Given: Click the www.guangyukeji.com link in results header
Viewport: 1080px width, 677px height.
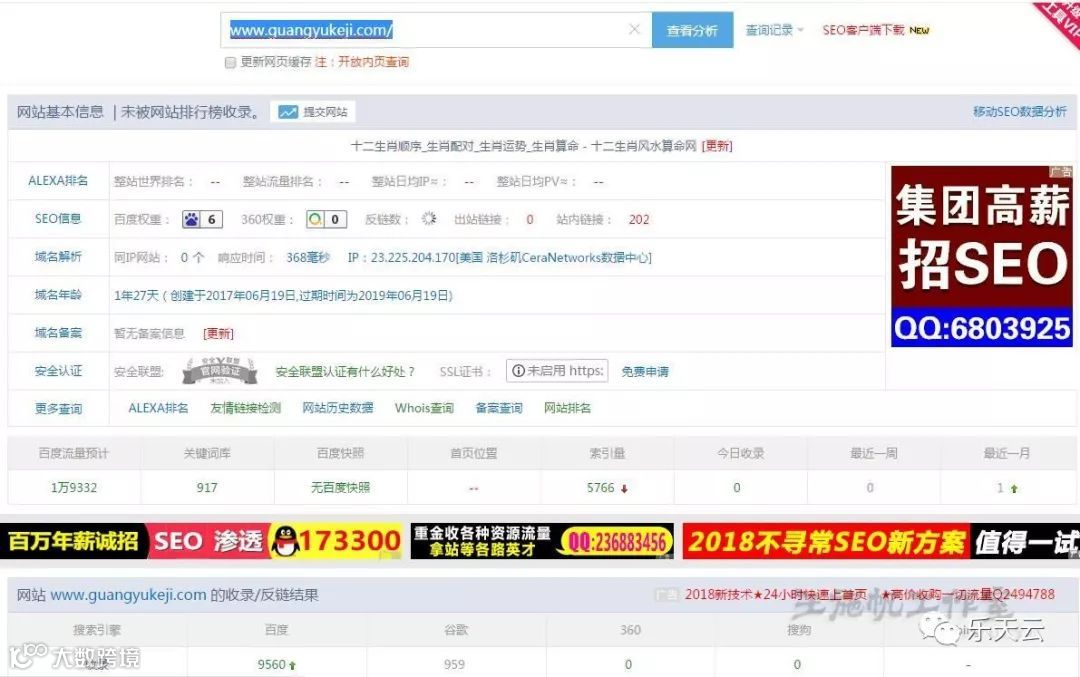Looking at the screenshot, I should pos(128,595).
